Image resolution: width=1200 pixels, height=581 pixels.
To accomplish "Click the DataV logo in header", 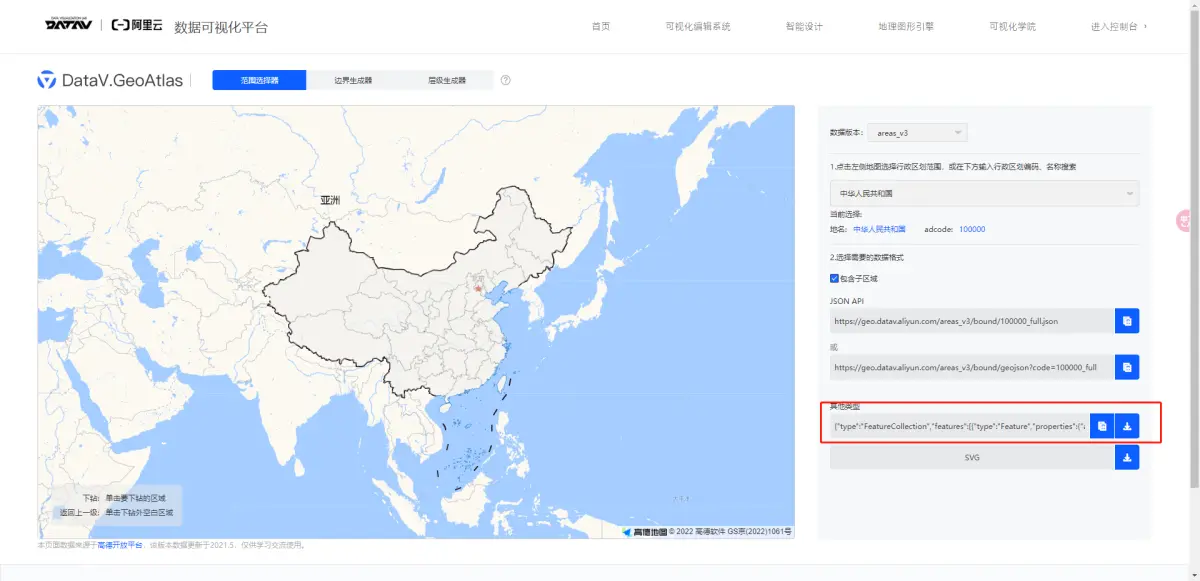I will click(x=68, y=24).
